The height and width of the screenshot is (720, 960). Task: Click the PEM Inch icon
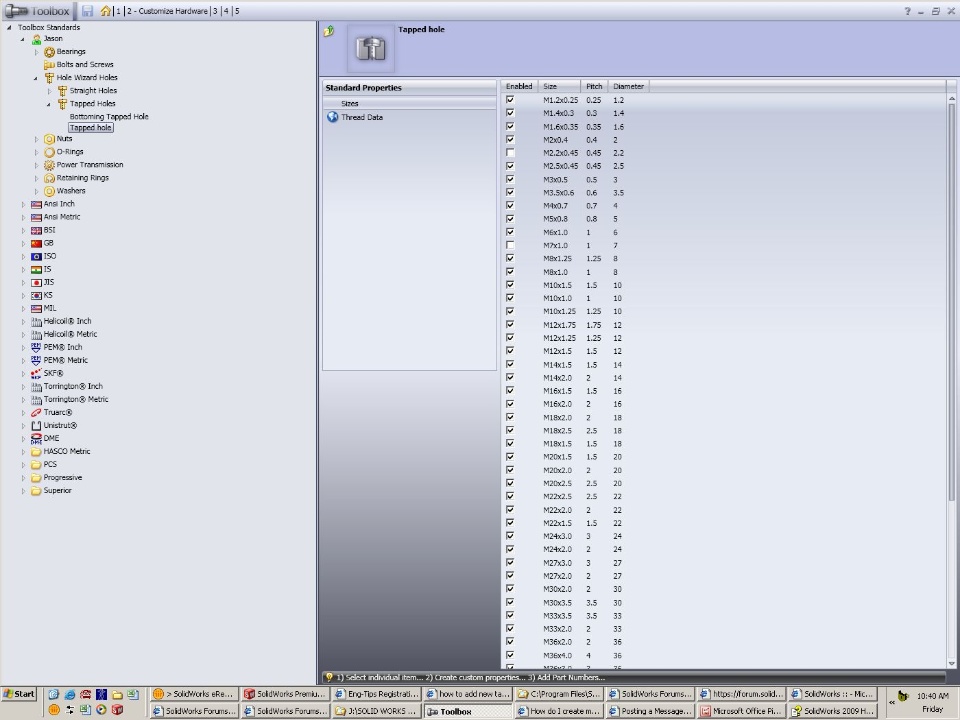(x=36, y=347)
